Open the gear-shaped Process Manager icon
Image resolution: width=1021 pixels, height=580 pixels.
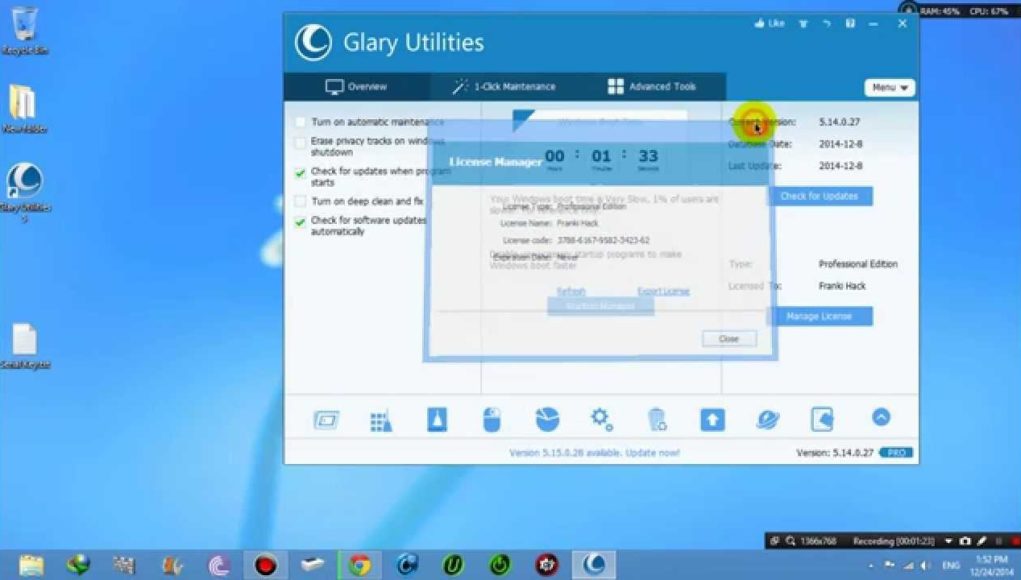[601, 419]
